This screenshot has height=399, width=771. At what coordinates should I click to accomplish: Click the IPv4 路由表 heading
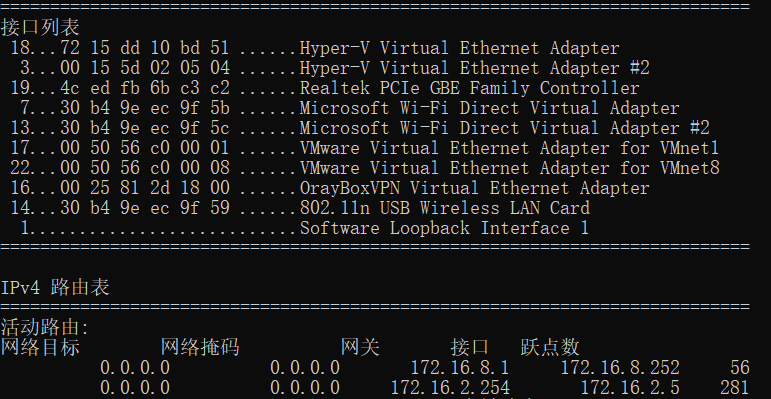pos(55,287)
